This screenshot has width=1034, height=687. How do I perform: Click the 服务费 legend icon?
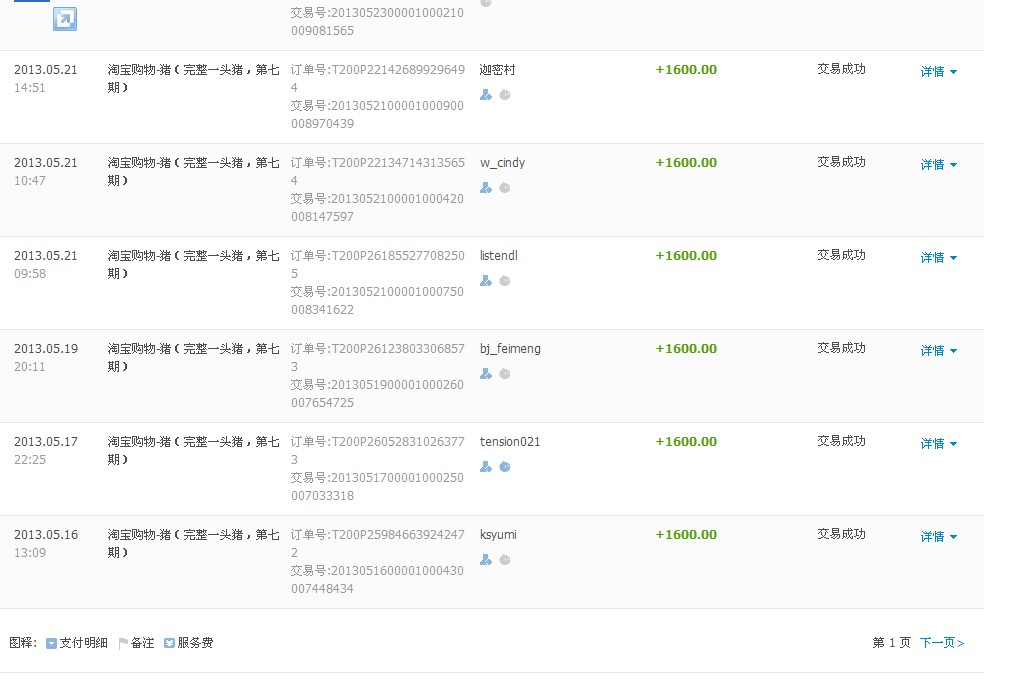tap(169, 644)
